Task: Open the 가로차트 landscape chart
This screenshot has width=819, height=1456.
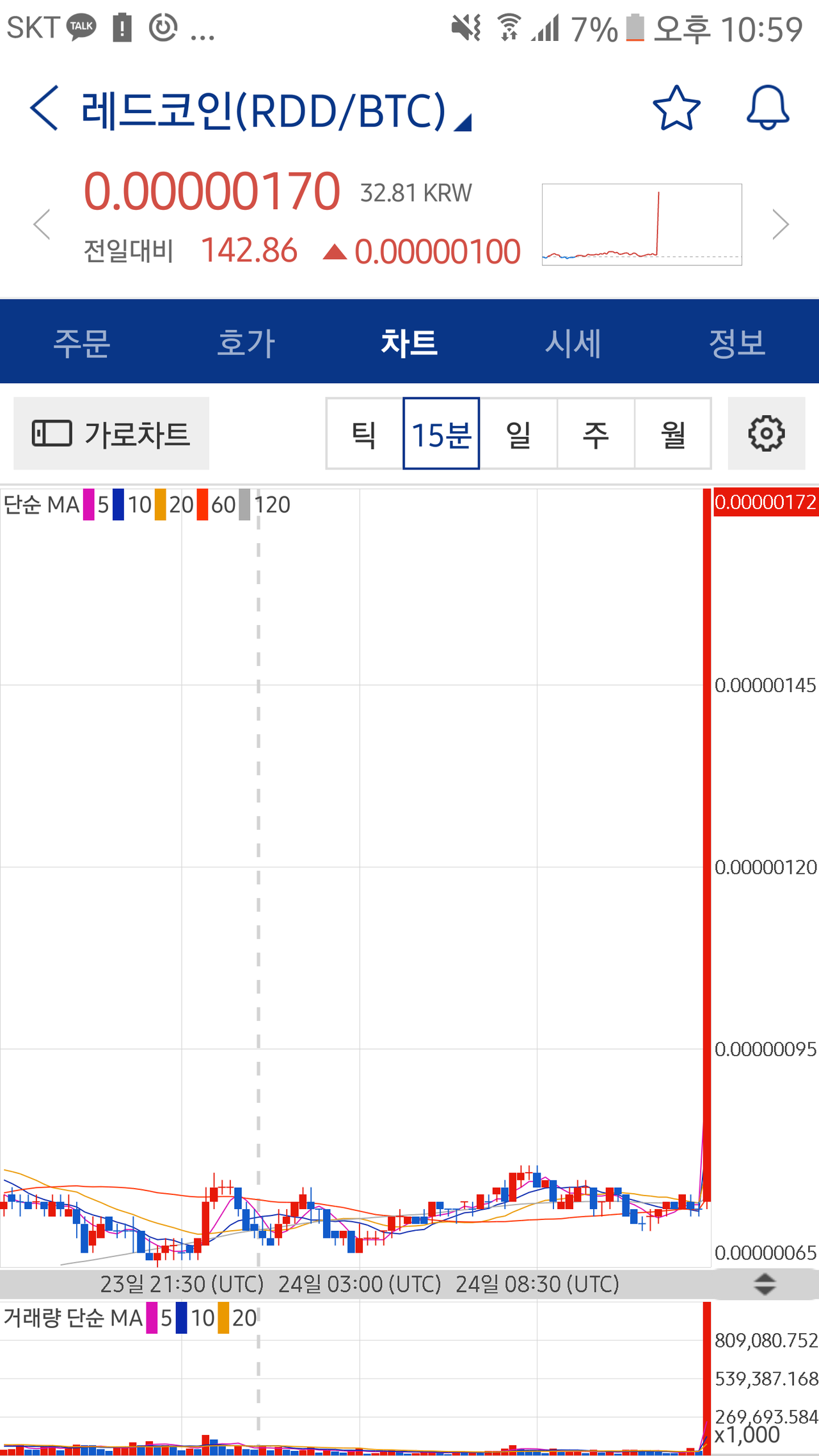Action: coord(111,434)
